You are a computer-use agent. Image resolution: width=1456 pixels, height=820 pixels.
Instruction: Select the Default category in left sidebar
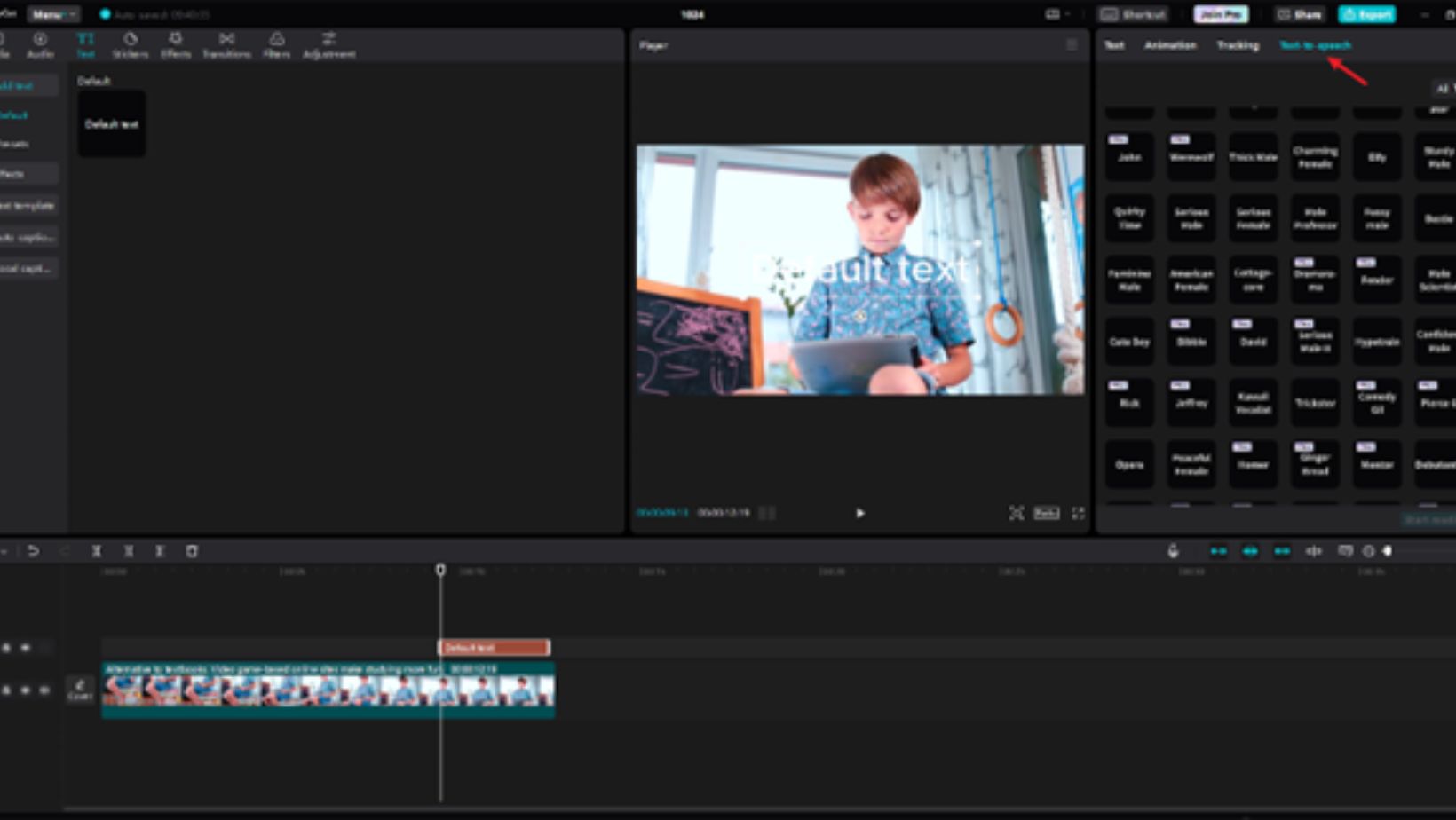coord(16,114)
